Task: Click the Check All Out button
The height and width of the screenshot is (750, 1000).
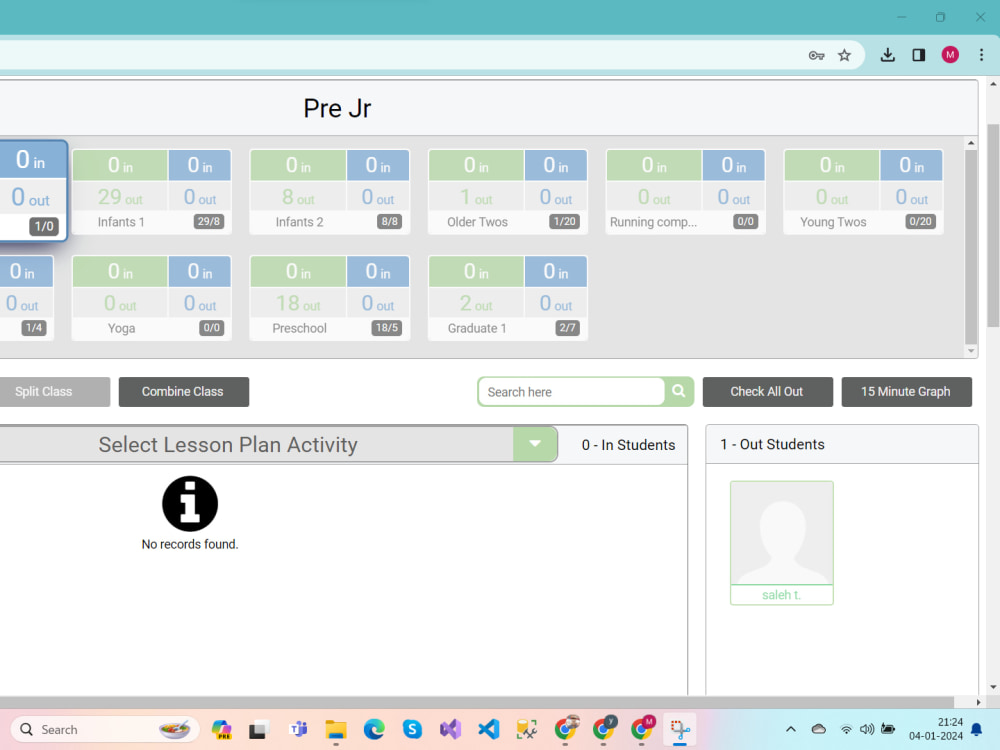Action: [x=767, y=392]
